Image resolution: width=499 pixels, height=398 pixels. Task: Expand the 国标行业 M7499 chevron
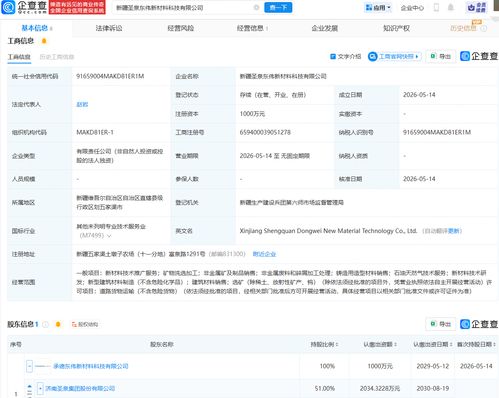tap(109, 236)
